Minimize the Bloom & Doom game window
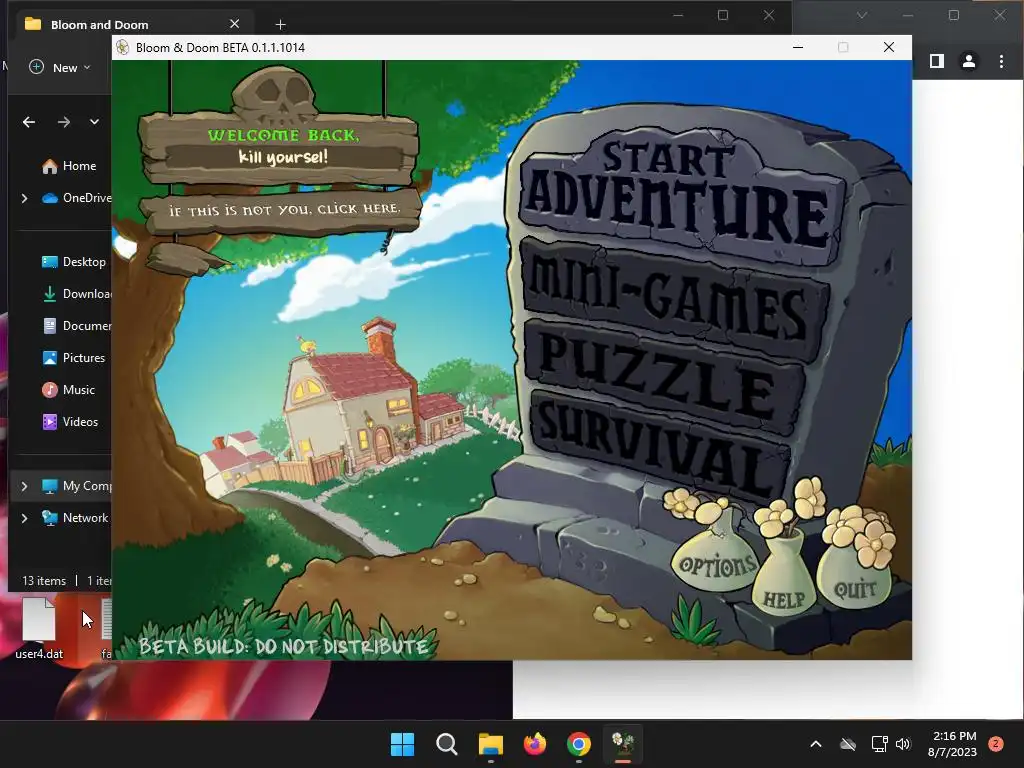1024x768 pixels. coord(798,47)
